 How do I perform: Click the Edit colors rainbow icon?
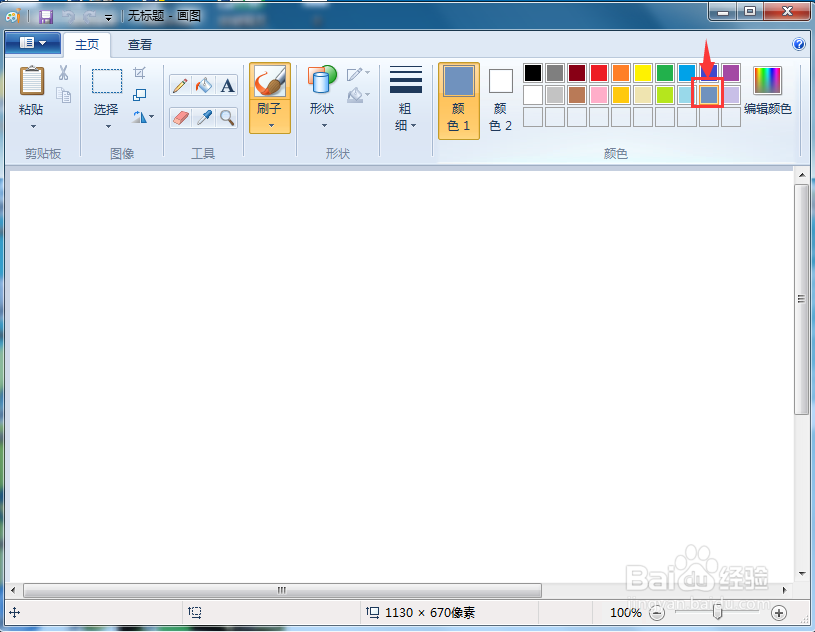(x=767, y=81)
